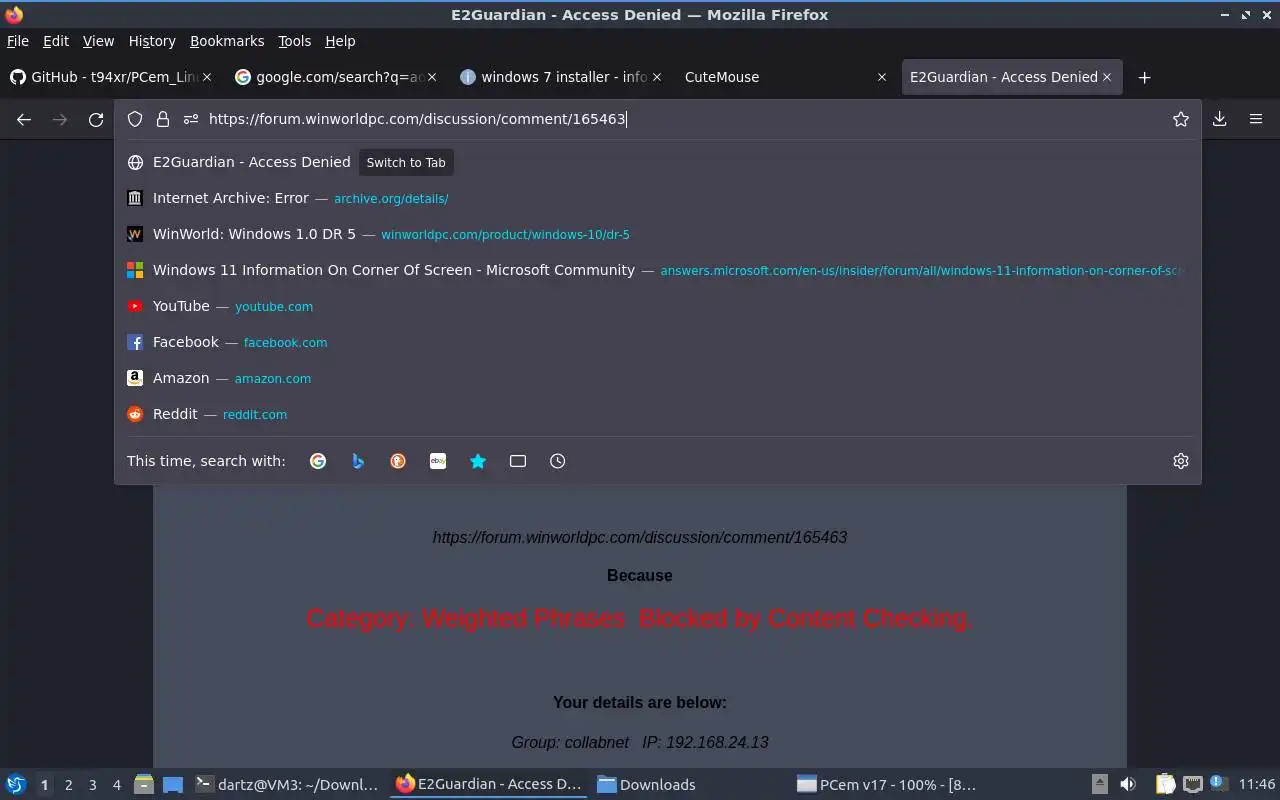Open the volume speaker tray icon
The height and width of the screenshot is (800, 1280).
[1127, 785]
